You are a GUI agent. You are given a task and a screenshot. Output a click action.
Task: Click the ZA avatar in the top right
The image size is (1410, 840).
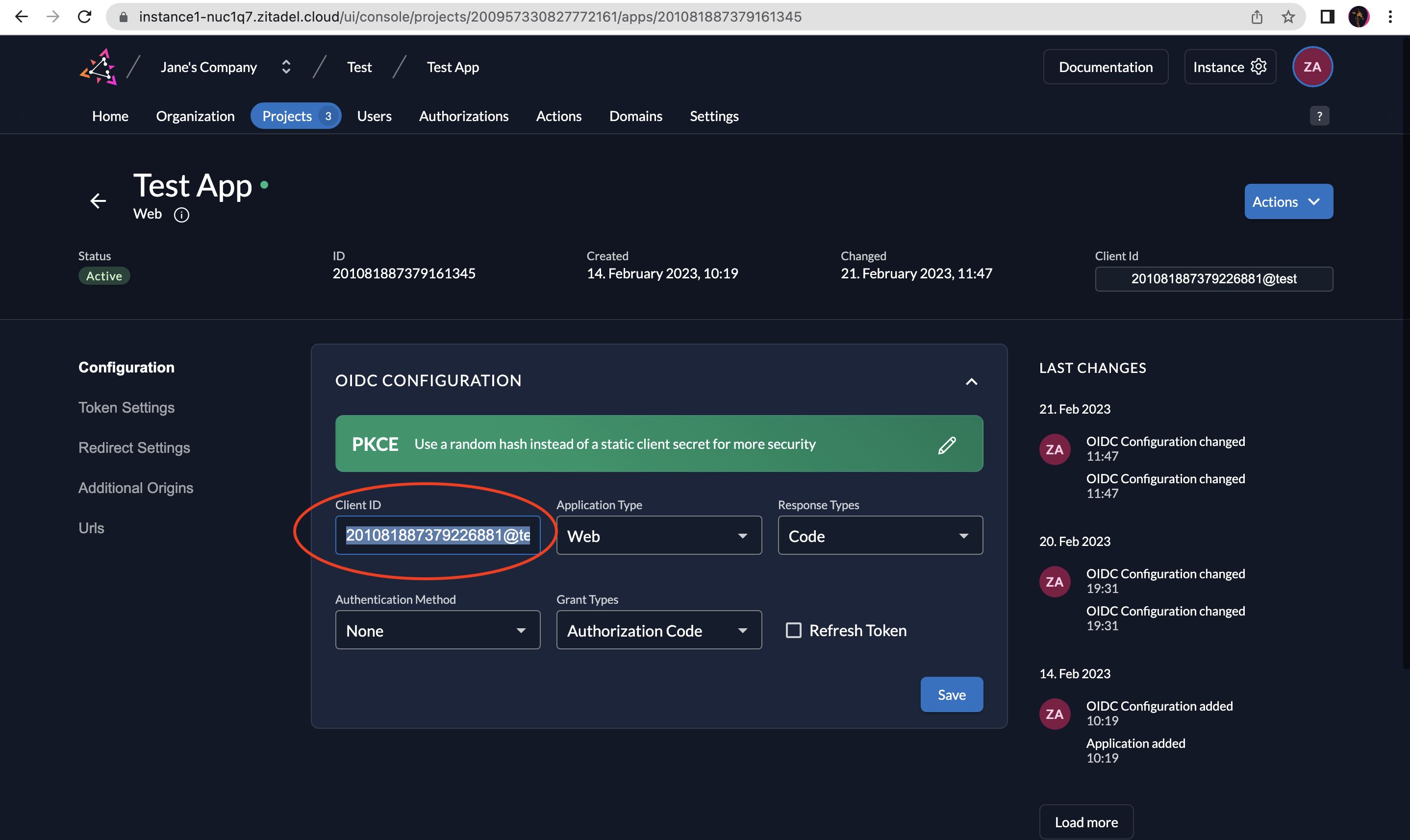tap(1312, 66)
